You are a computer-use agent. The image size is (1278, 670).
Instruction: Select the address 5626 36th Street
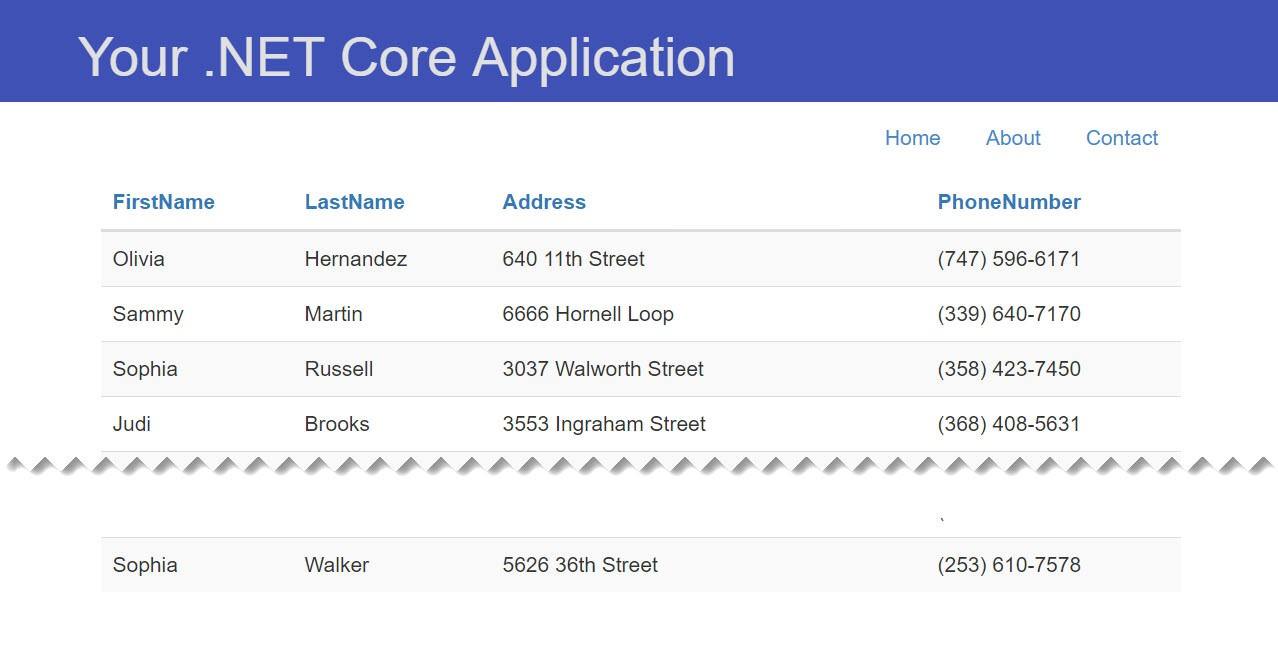point(580,565)
